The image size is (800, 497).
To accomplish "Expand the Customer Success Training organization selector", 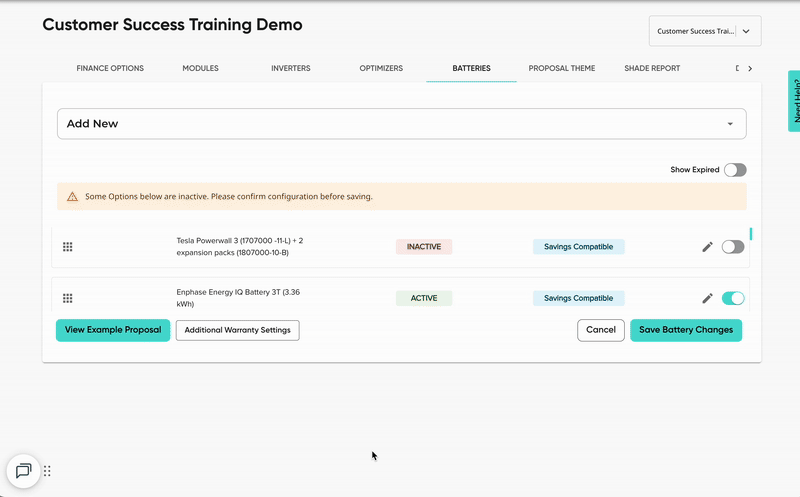I will pos(704,31).
